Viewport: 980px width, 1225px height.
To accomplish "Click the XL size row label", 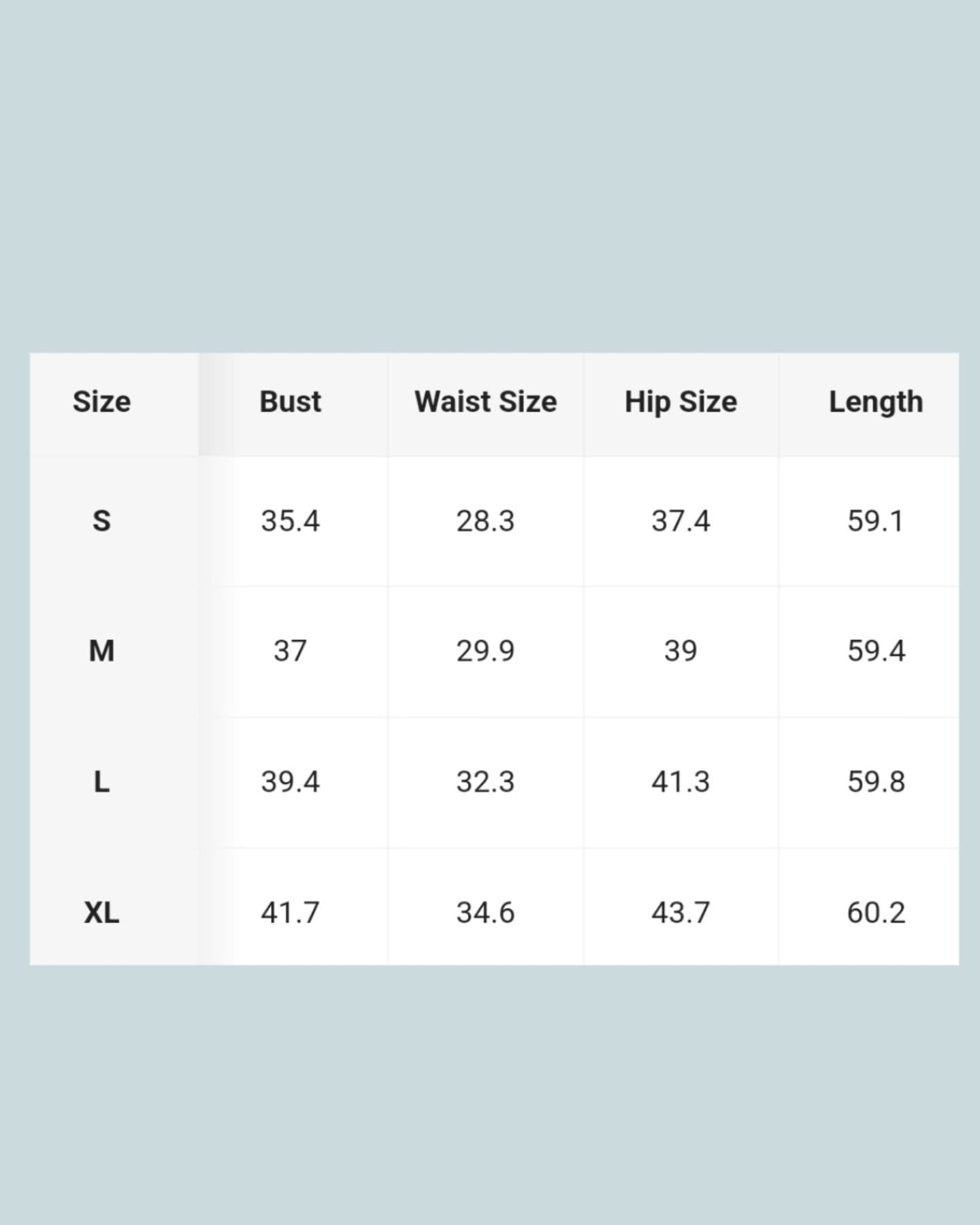I will tap(101, 913).
